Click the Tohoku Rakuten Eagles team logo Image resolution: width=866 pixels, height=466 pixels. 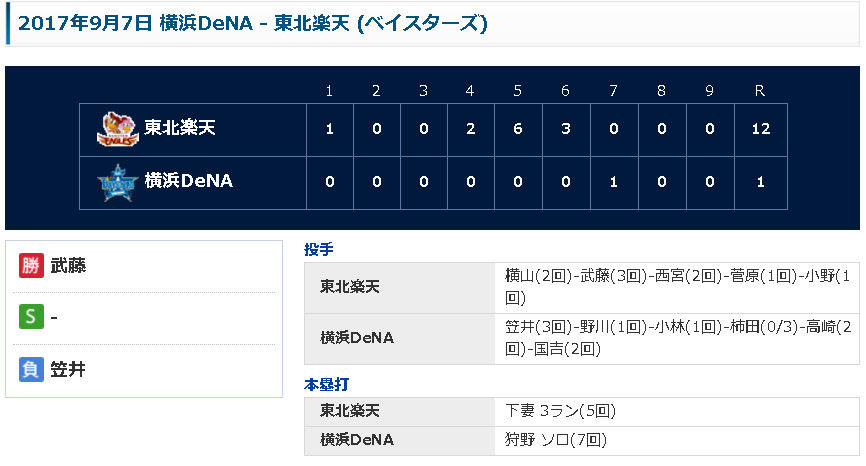point(116,128)
